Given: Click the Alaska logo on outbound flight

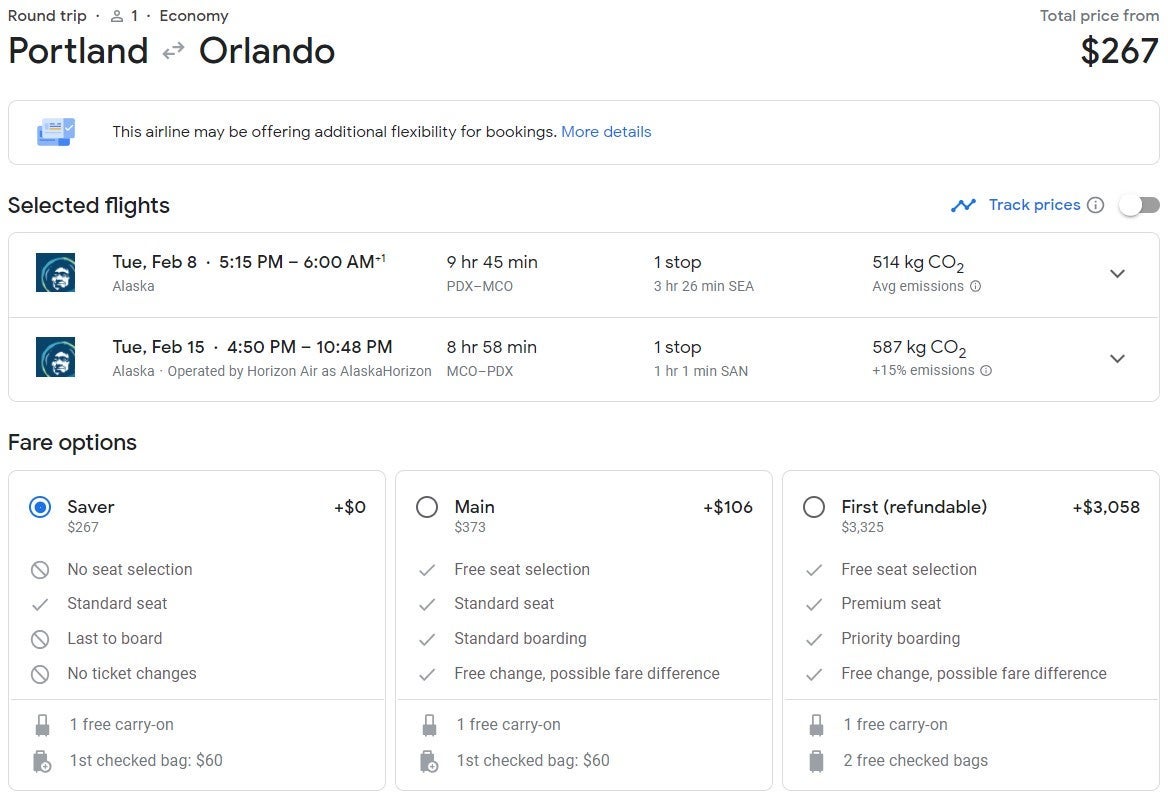Looking at the screenshot, I should click(x=55, y=273).
